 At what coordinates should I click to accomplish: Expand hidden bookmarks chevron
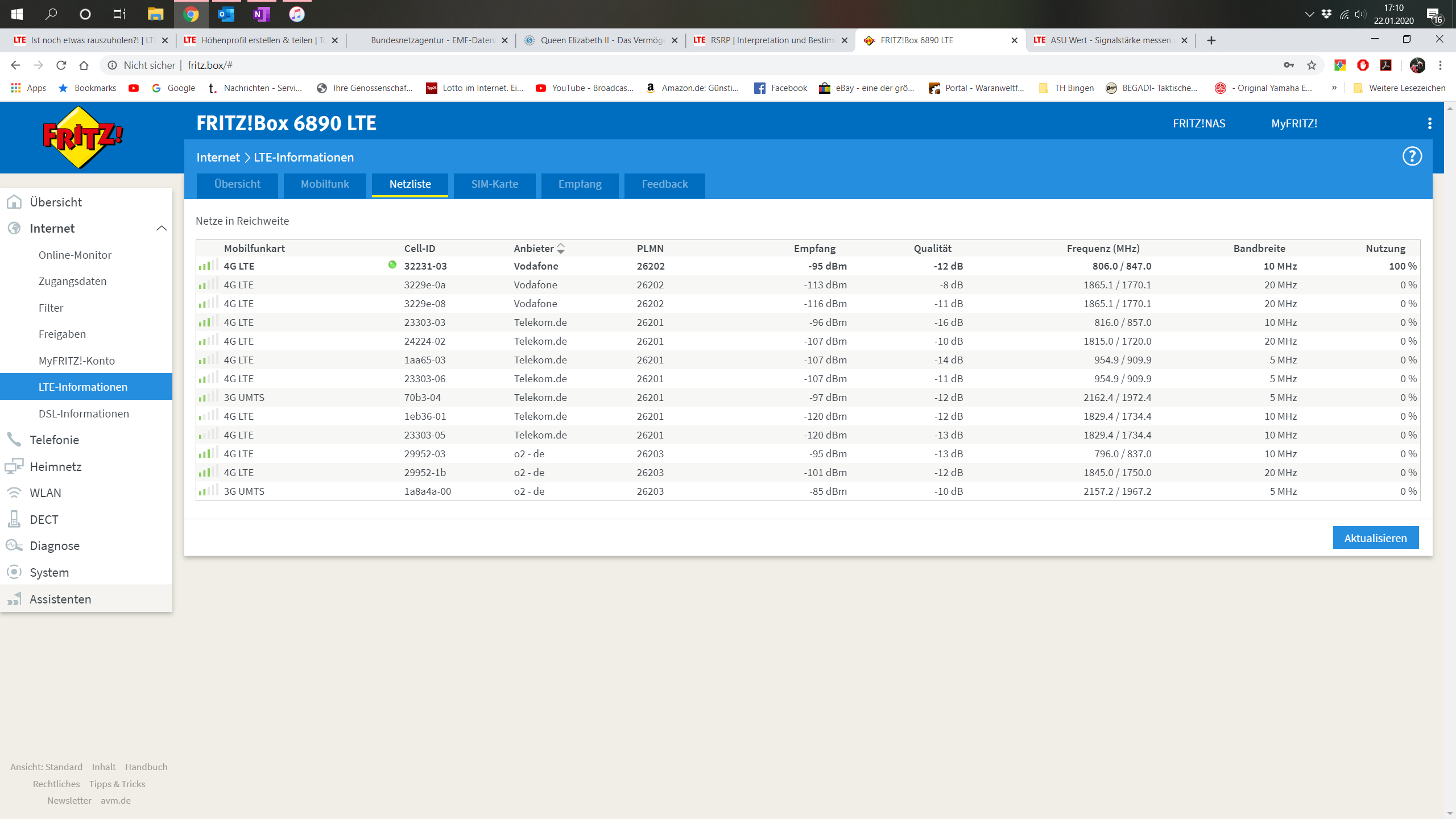coord(1334,88)
